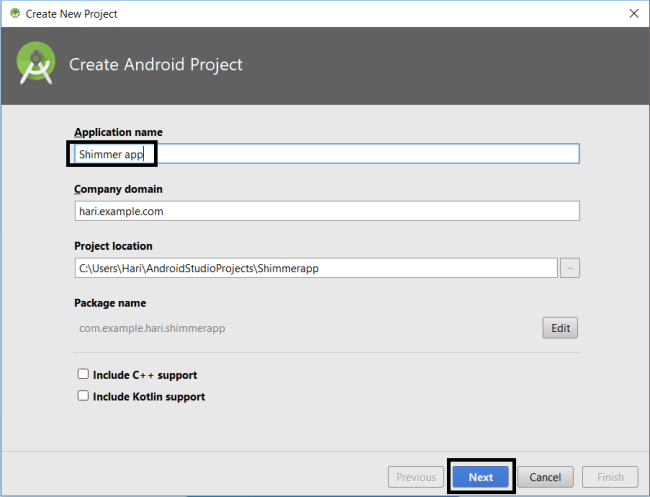Click the Create Android Project header title
Viewport: 650px width, 497px height.
coord(155,65)
